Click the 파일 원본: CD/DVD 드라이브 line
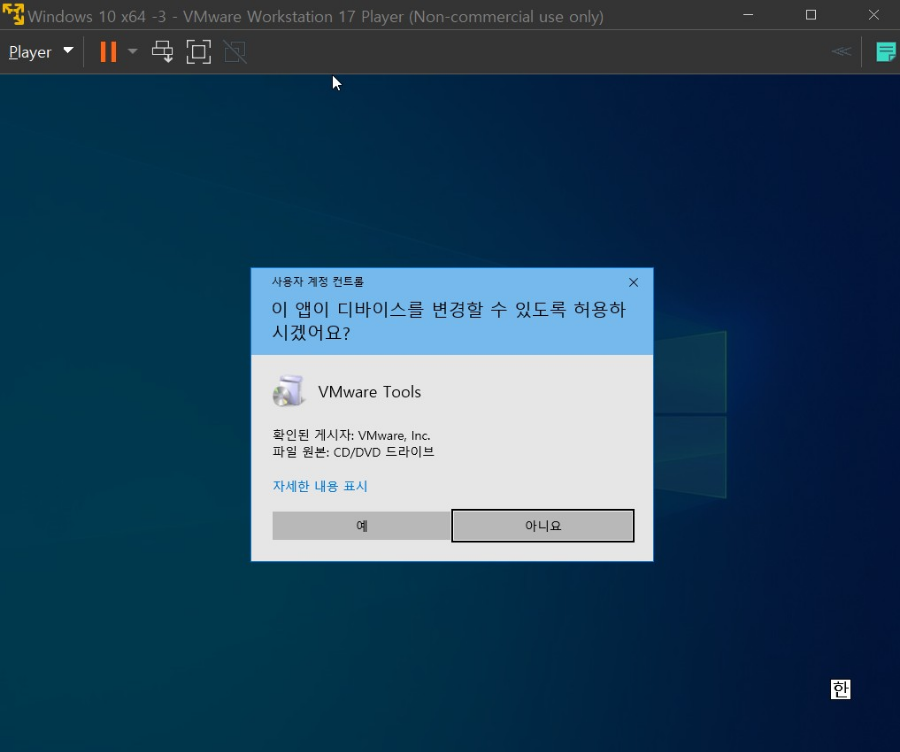Viewport: 900px width, 752px height. coord(353,452)
